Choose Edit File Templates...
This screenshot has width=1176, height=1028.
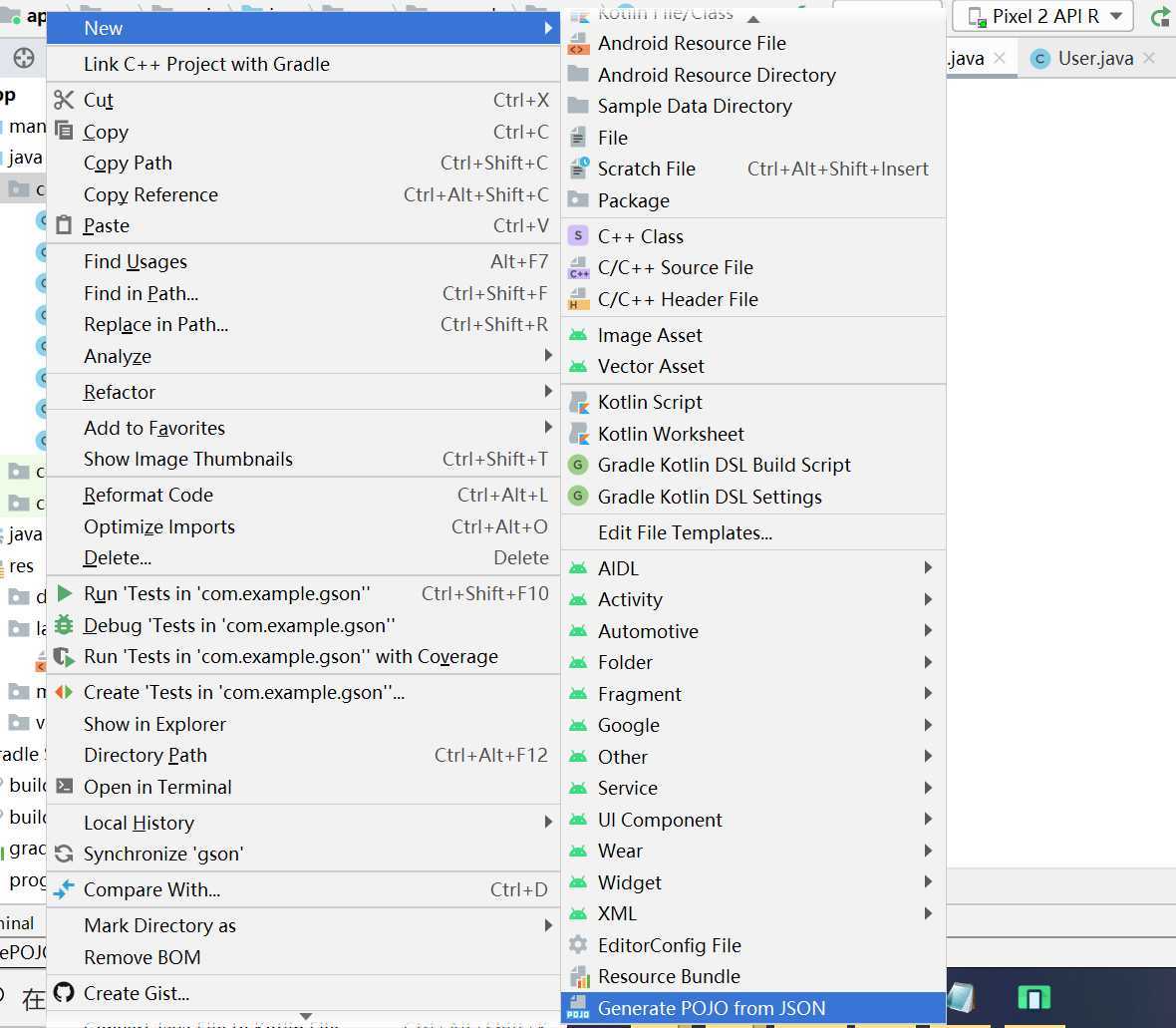(753, 532)
